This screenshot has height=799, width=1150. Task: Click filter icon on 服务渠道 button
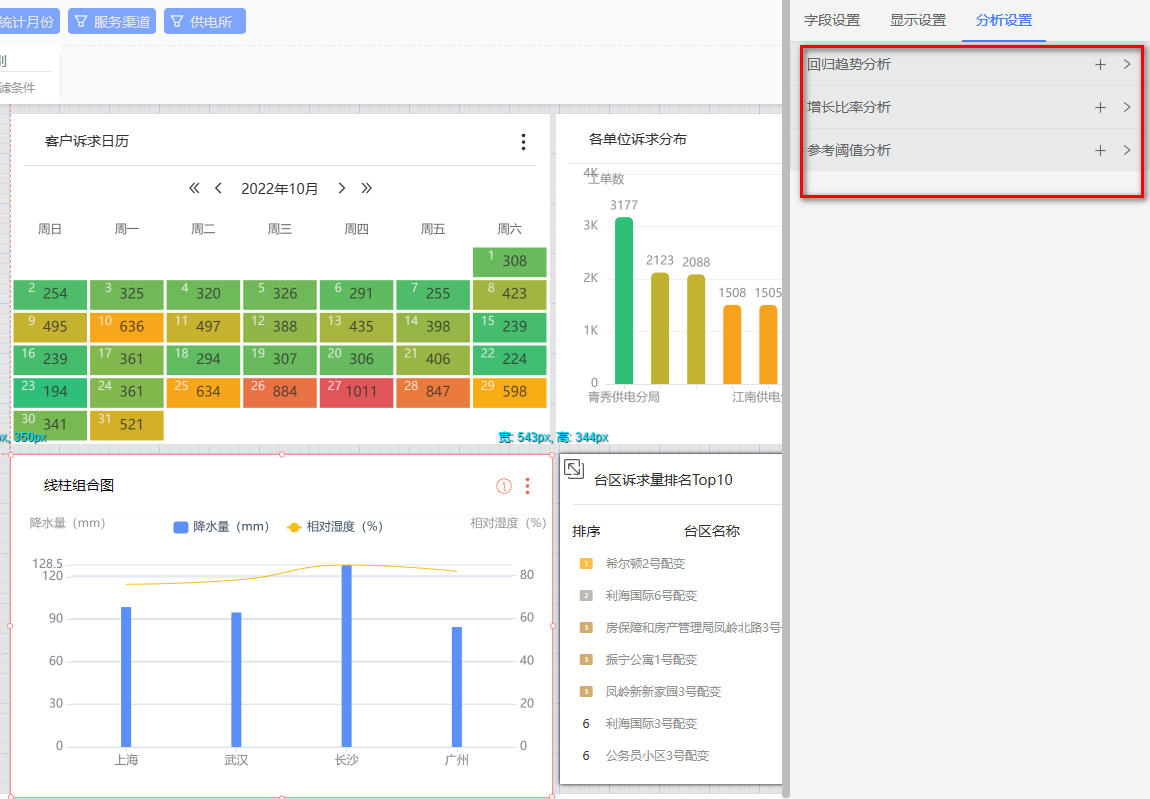81,22
